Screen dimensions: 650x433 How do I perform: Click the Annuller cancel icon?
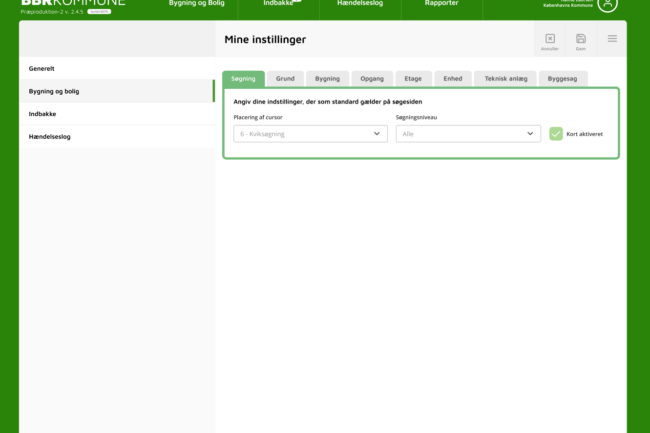coord(549,39)
